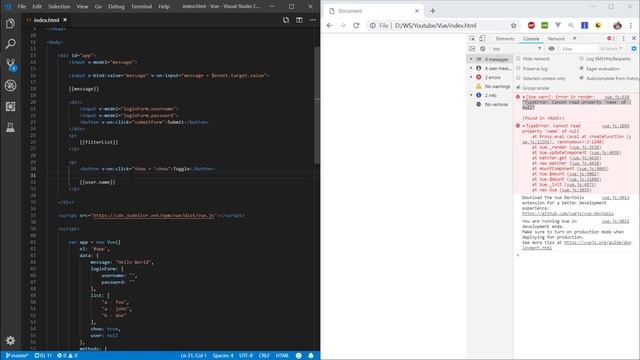Click the Synchronize Changes status bar icon
Screen dimensions: 640x360
[43, 356]
